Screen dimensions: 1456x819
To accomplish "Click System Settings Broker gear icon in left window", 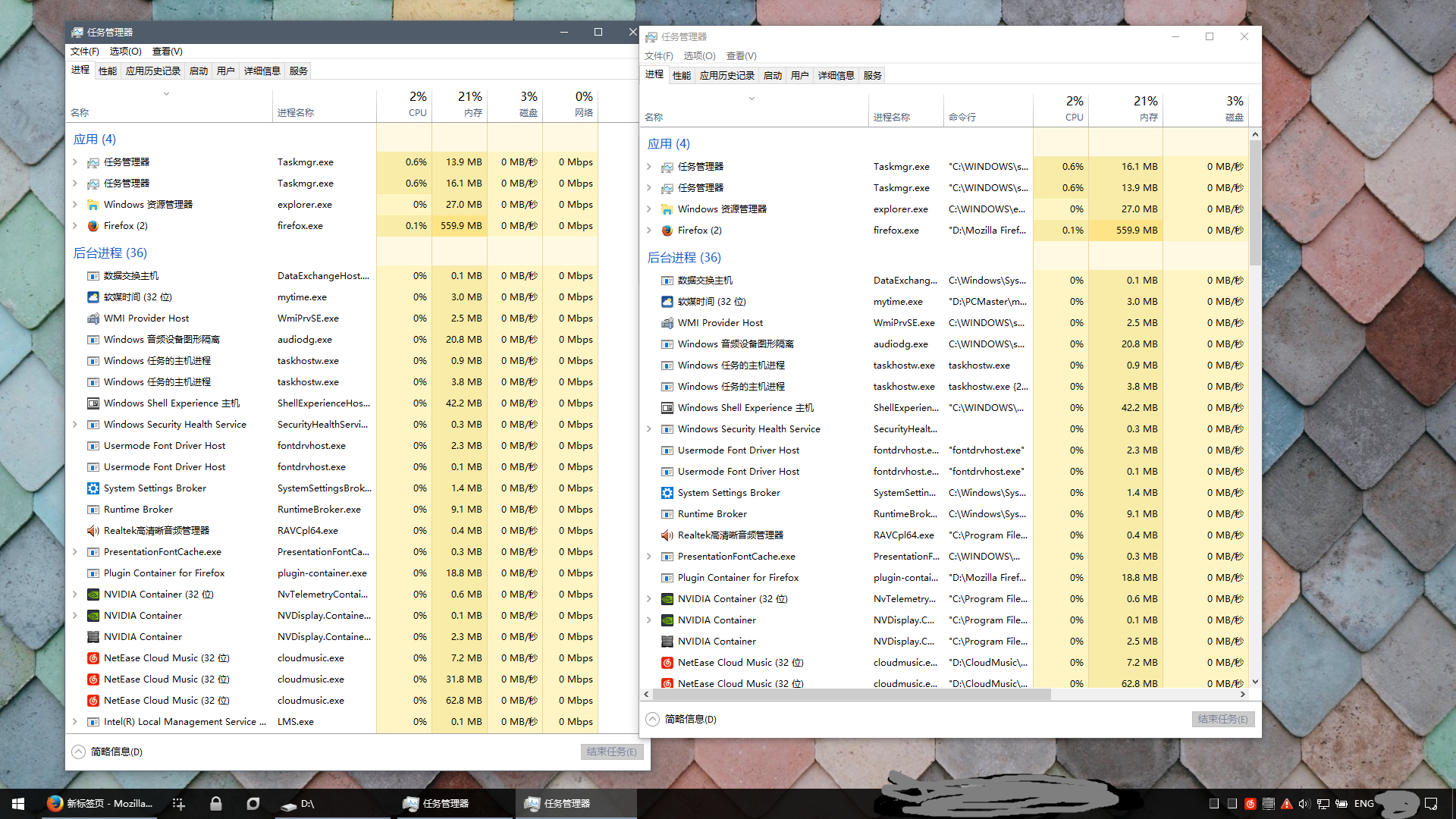I will pos(93,488).
